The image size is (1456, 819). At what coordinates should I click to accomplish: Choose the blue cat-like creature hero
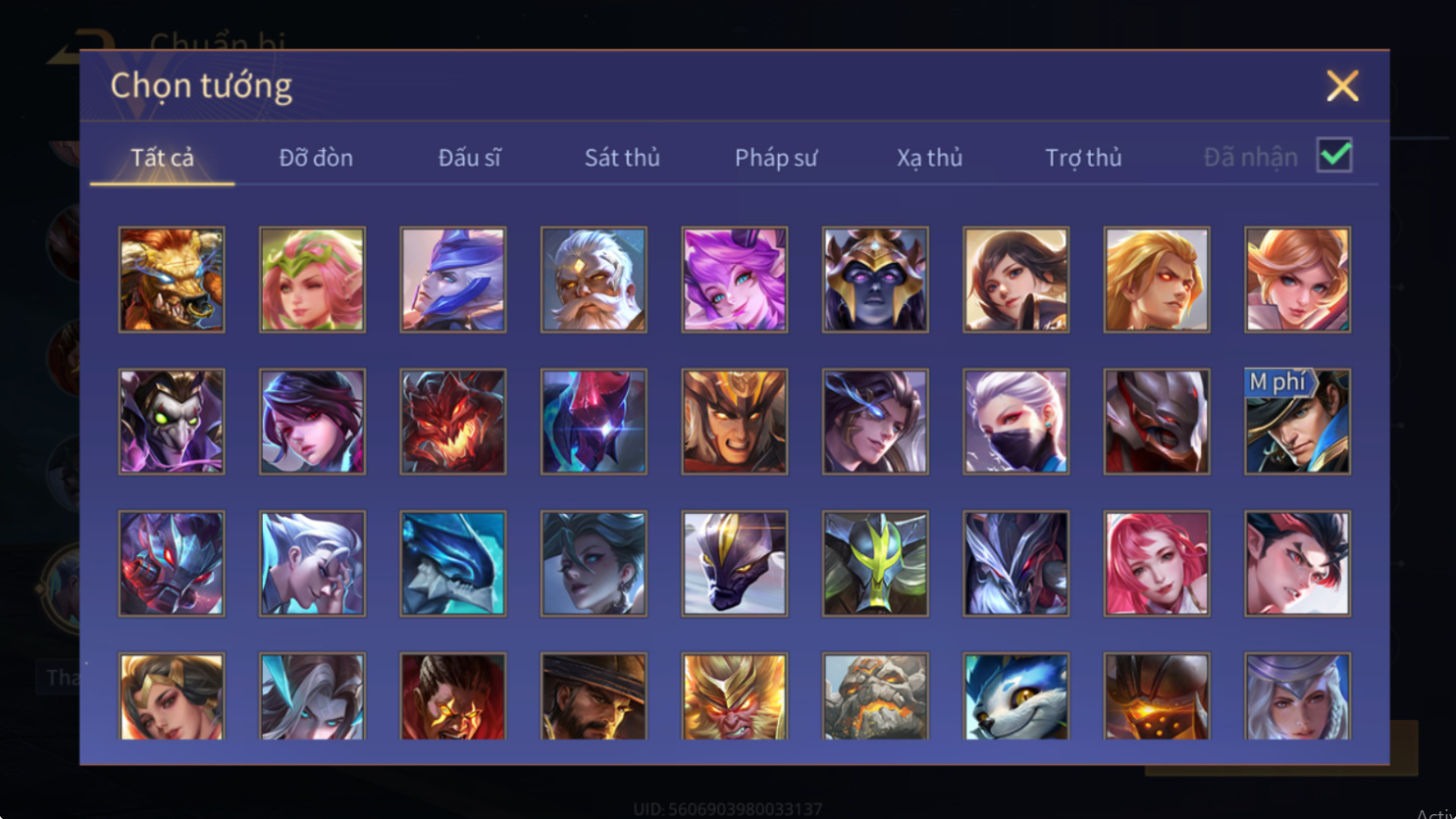(x=1016, y=696)
